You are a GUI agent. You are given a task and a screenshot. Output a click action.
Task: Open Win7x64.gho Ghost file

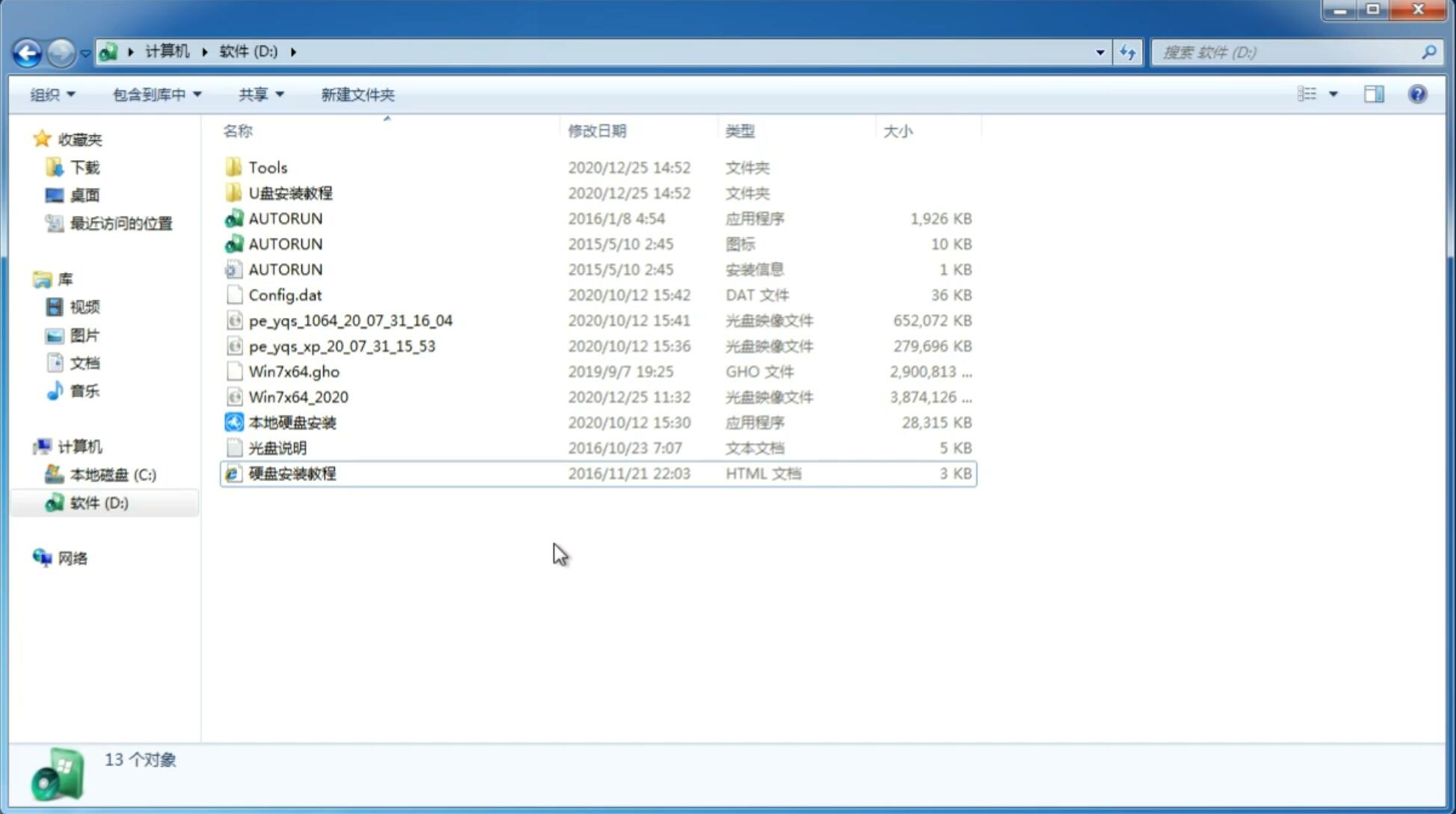293,371
